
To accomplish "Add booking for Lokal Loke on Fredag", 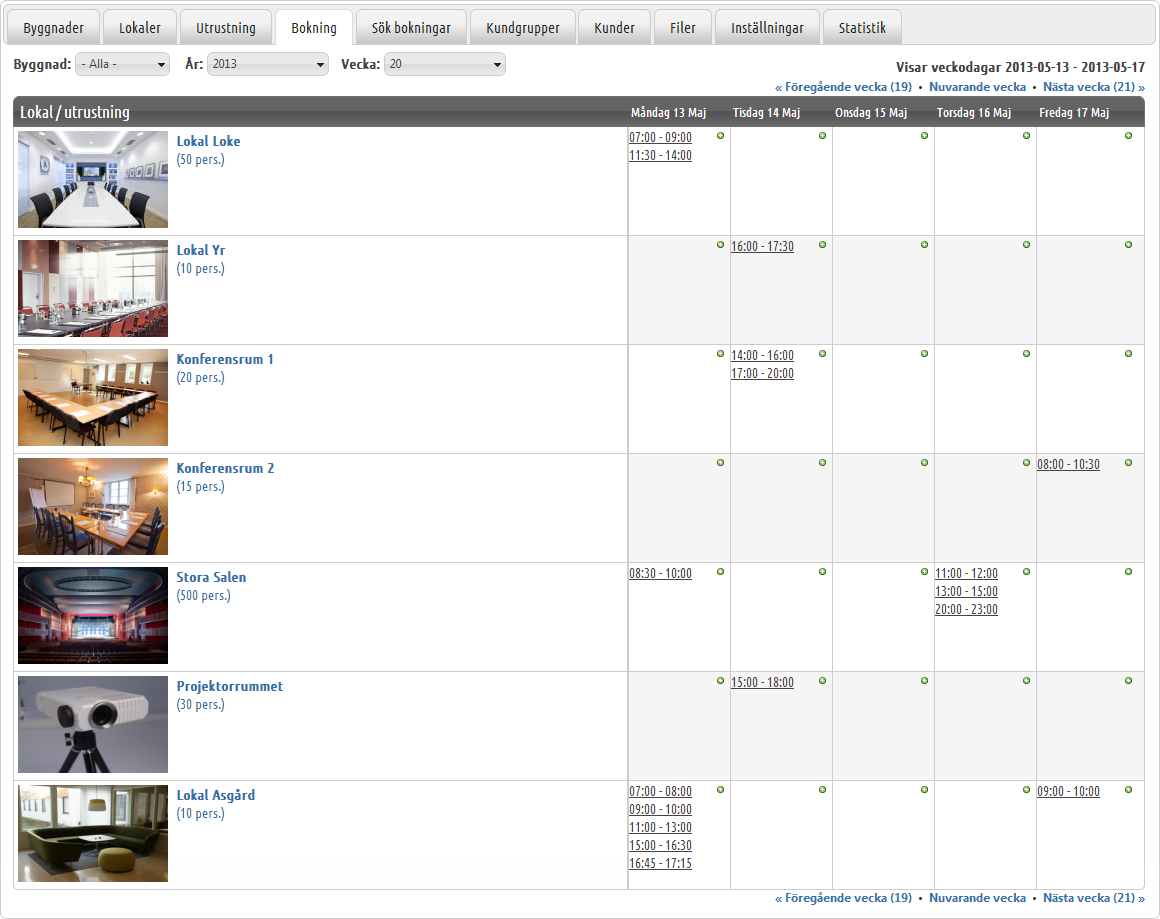I will 1129,135.
